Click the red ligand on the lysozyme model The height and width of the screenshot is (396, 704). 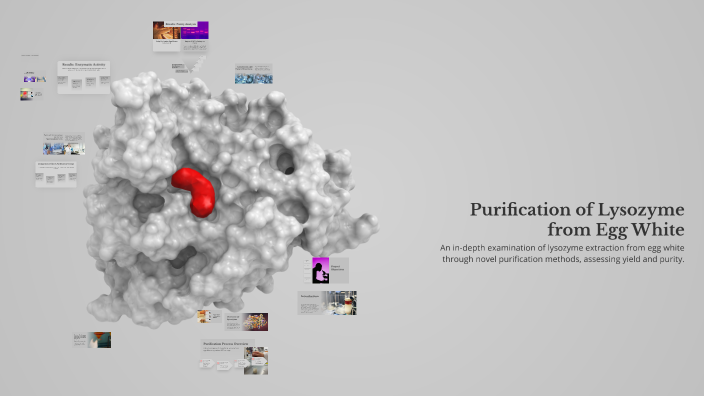coord(194,192)
